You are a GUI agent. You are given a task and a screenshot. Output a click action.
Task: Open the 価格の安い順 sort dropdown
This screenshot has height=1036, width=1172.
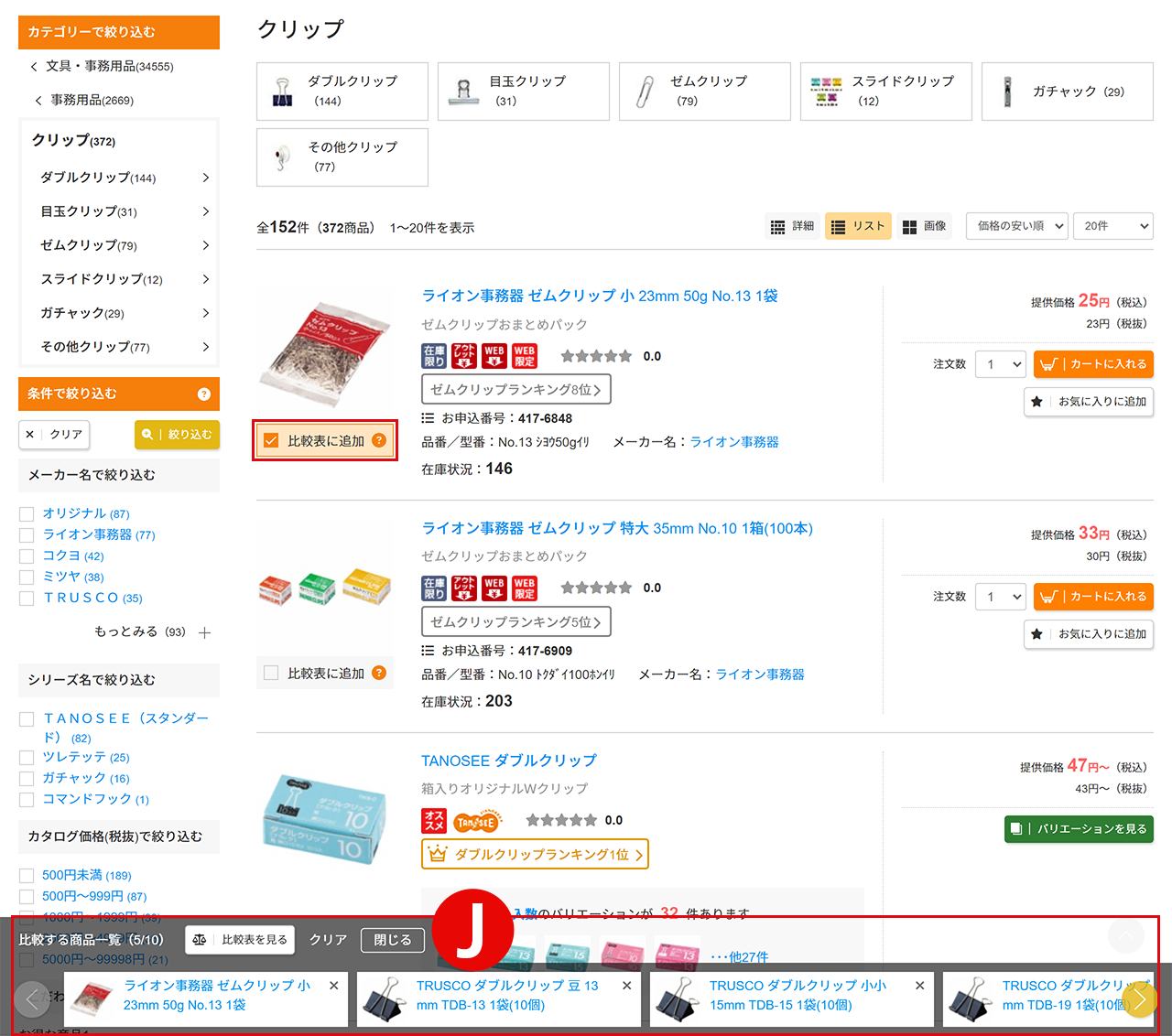pos(1017,226)
